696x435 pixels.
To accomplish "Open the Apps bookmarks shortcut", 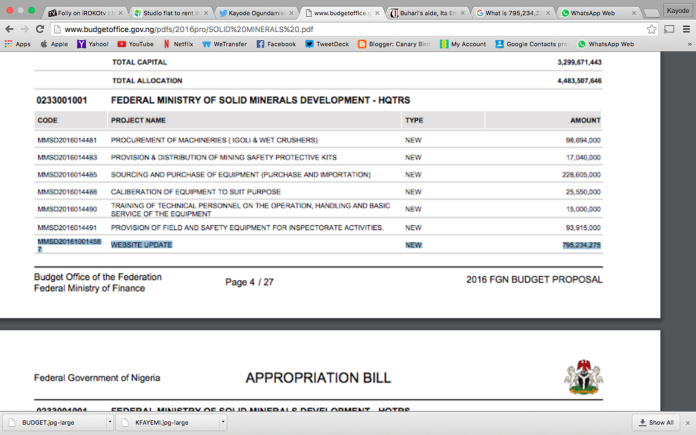I will click(18, 44).
